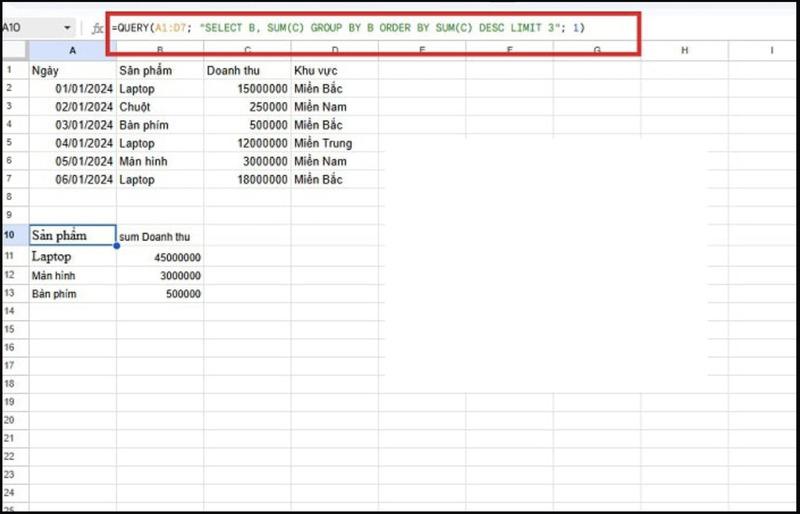The height and width of the screenshot is (514, 800).
Task: Click the Chuột product cell
Action: click(160, 107)
